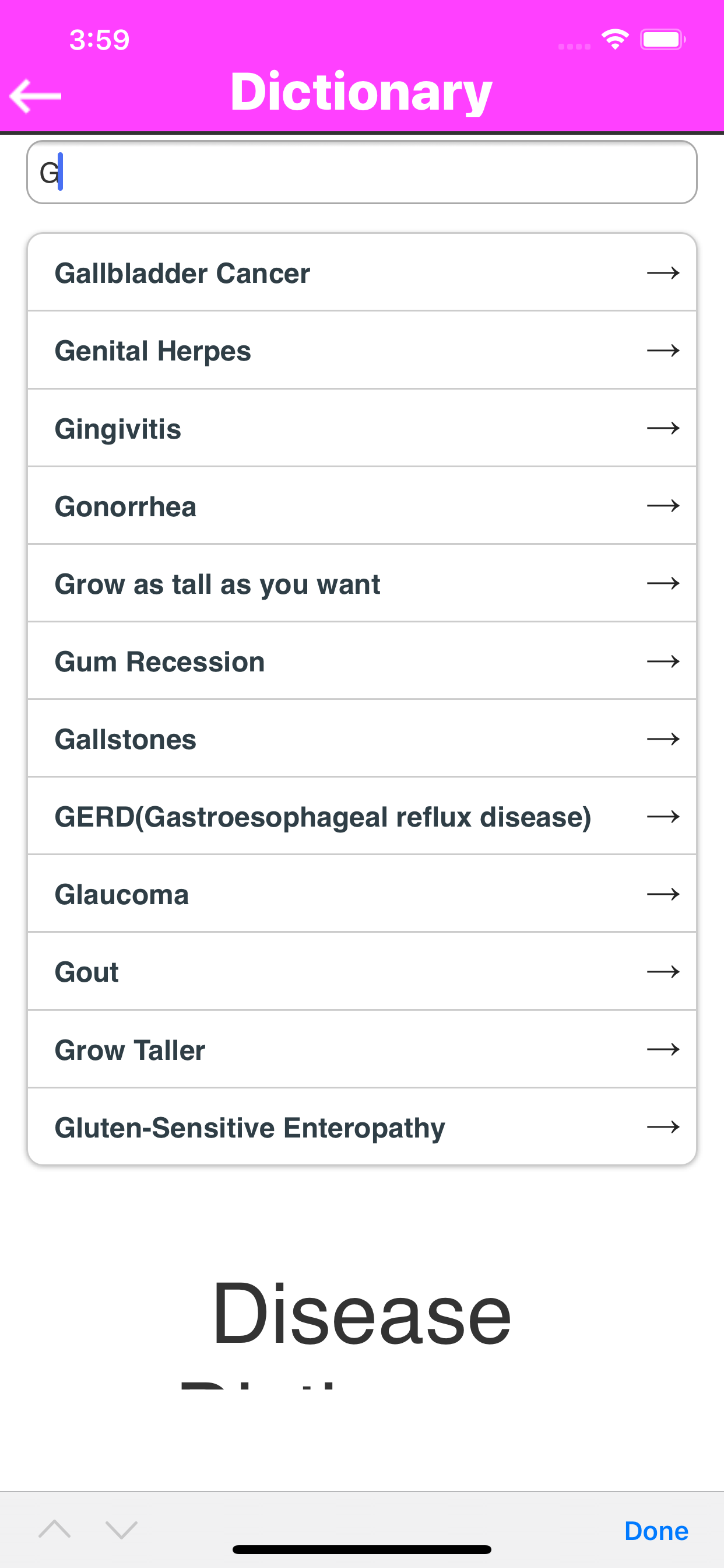Image resolution: width=724 pixels, height=1568 pixels.
Task: Select Gonorrhea from the list
Action: coord(125,506)
